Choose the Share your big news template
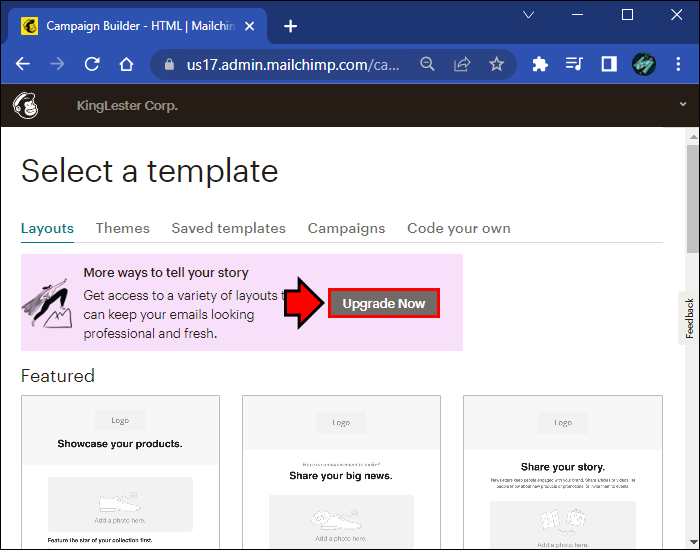700x550 pixels. click(x=342, y=472)
